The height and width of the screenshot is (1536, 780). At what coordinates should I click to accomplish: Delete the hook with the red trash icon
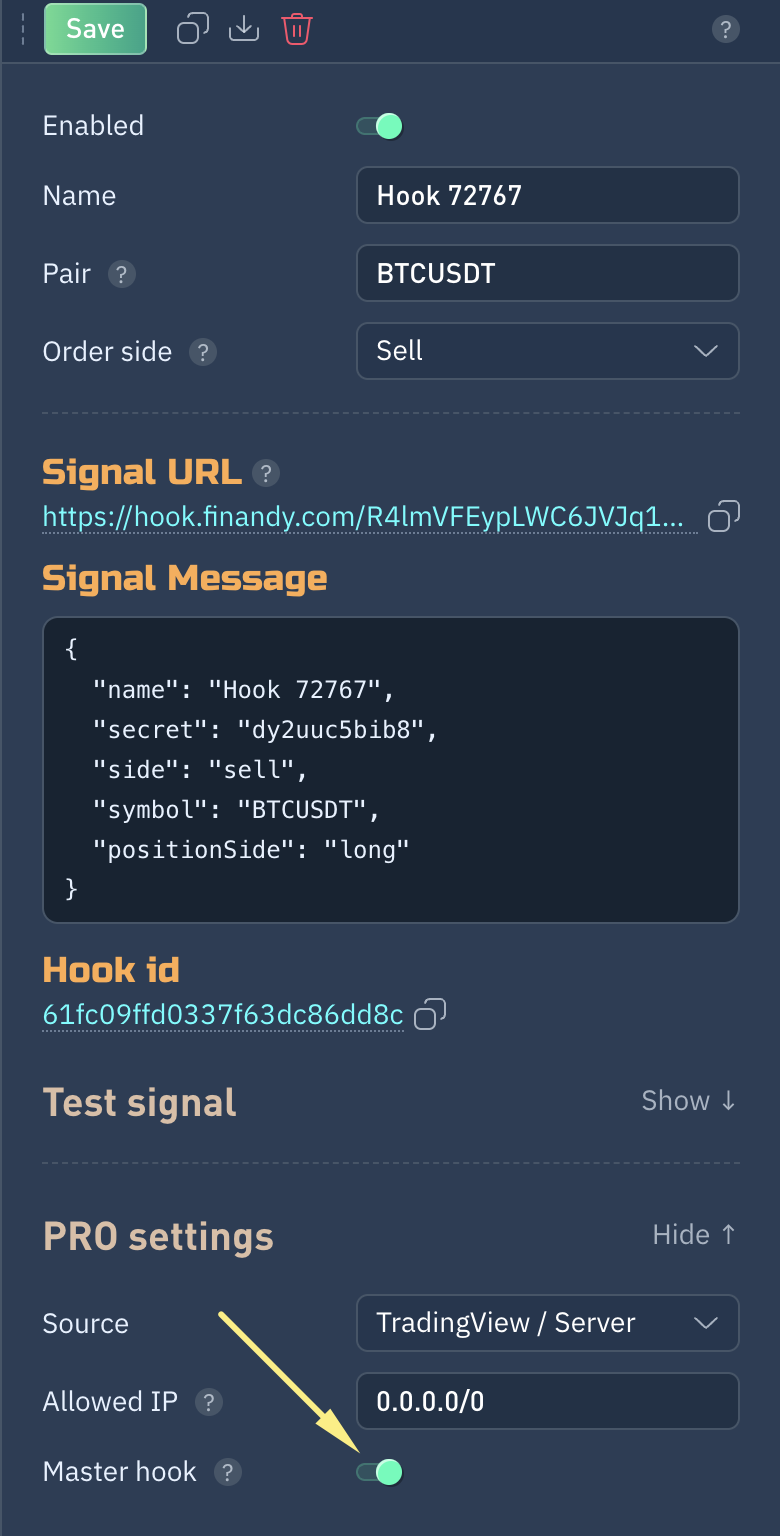coord(297,30)
